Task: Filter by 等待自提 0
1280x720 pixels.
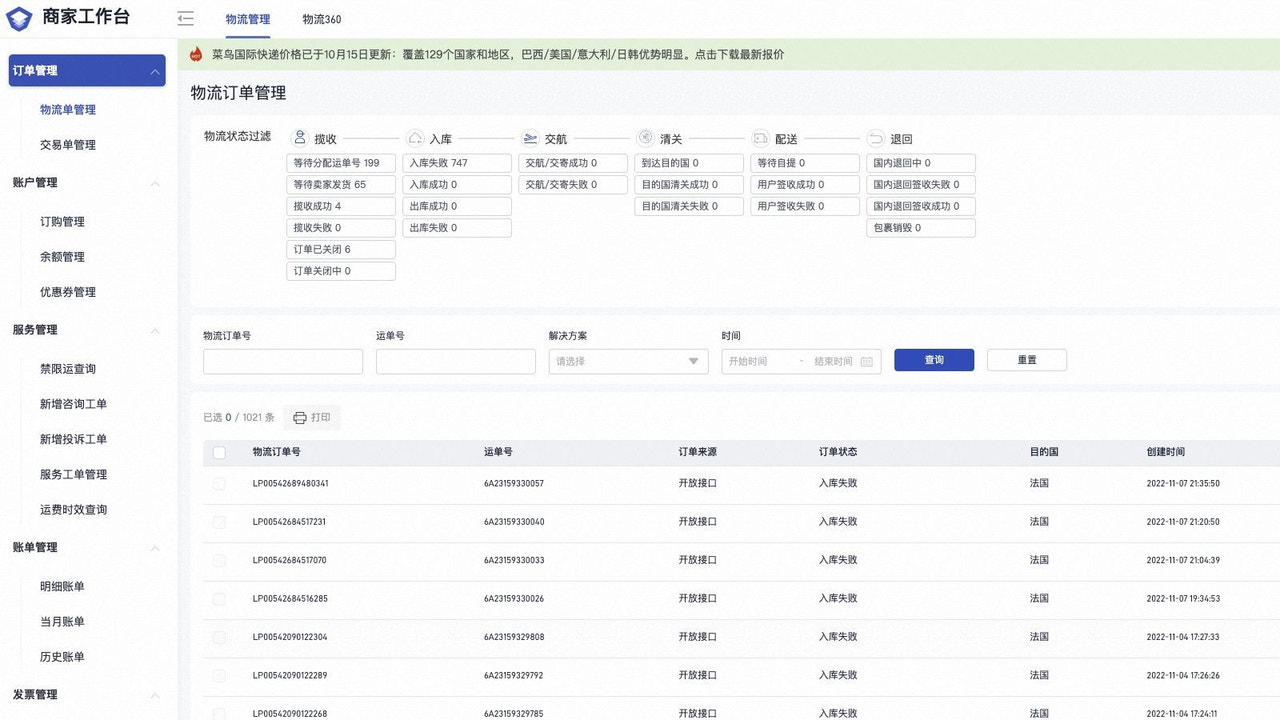Action: pos(805,163)
